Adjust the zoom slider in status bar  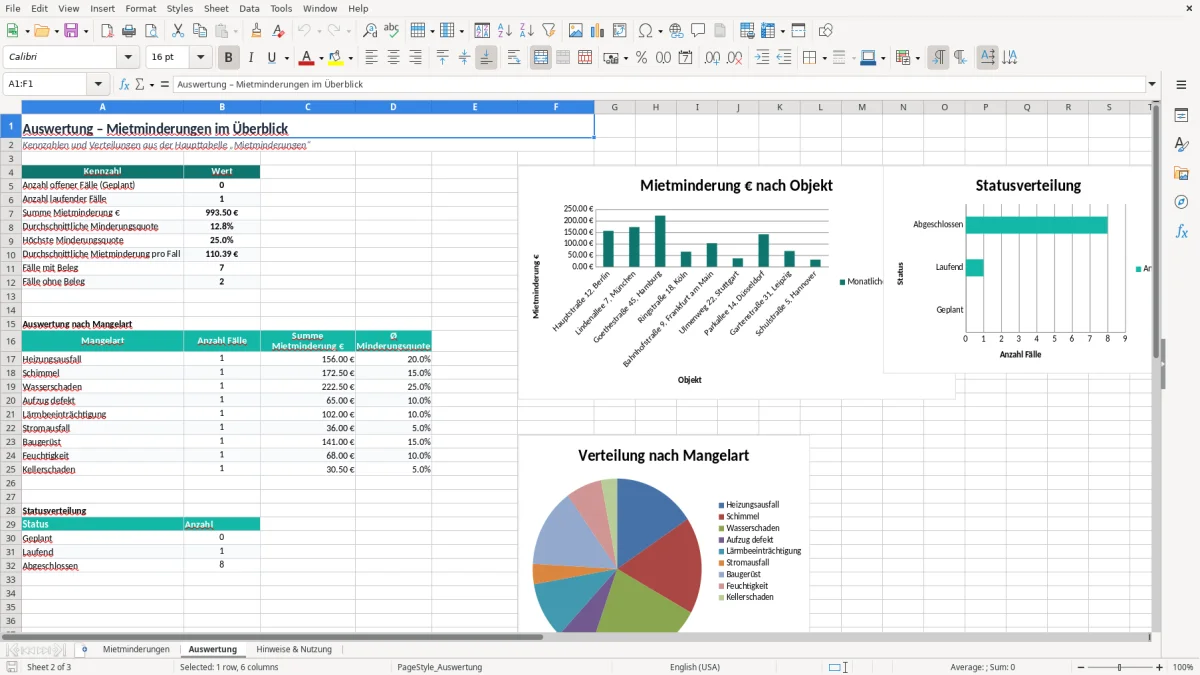click(x=1119, y=667)
